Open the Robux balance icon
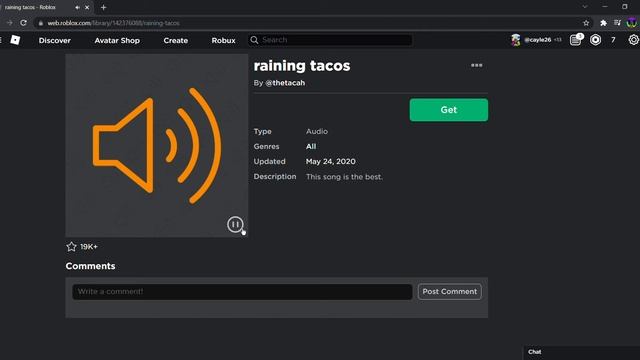The height and width of the screenshot is (360, 640). 596,40
